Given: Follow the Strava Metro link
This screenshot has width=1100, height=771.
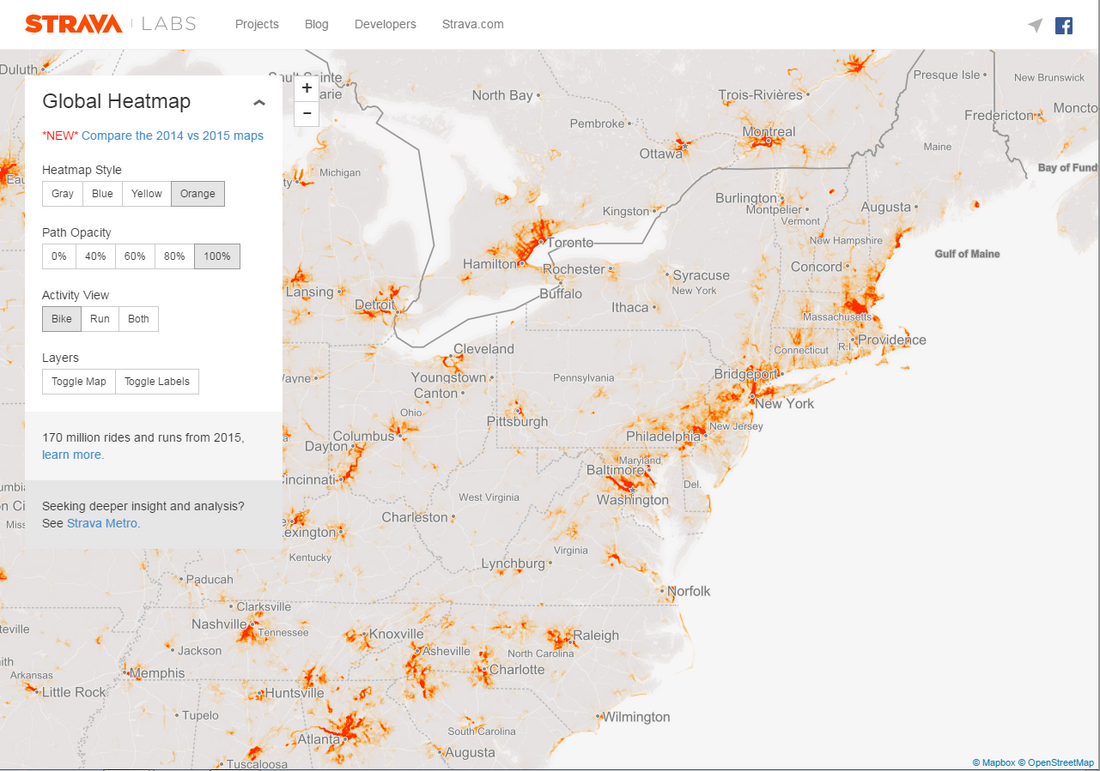Looking at the screenshot, I should 103,523.
